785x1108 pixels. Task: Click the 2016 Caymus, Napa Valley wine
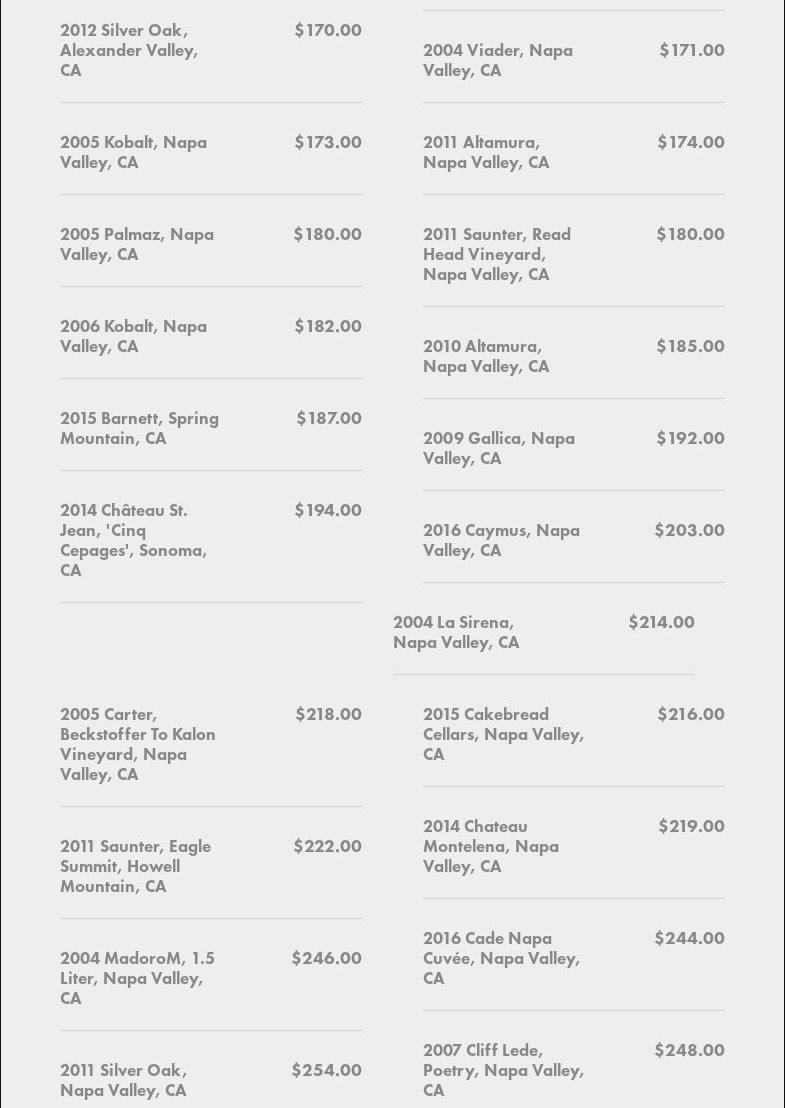coord(501,540)
